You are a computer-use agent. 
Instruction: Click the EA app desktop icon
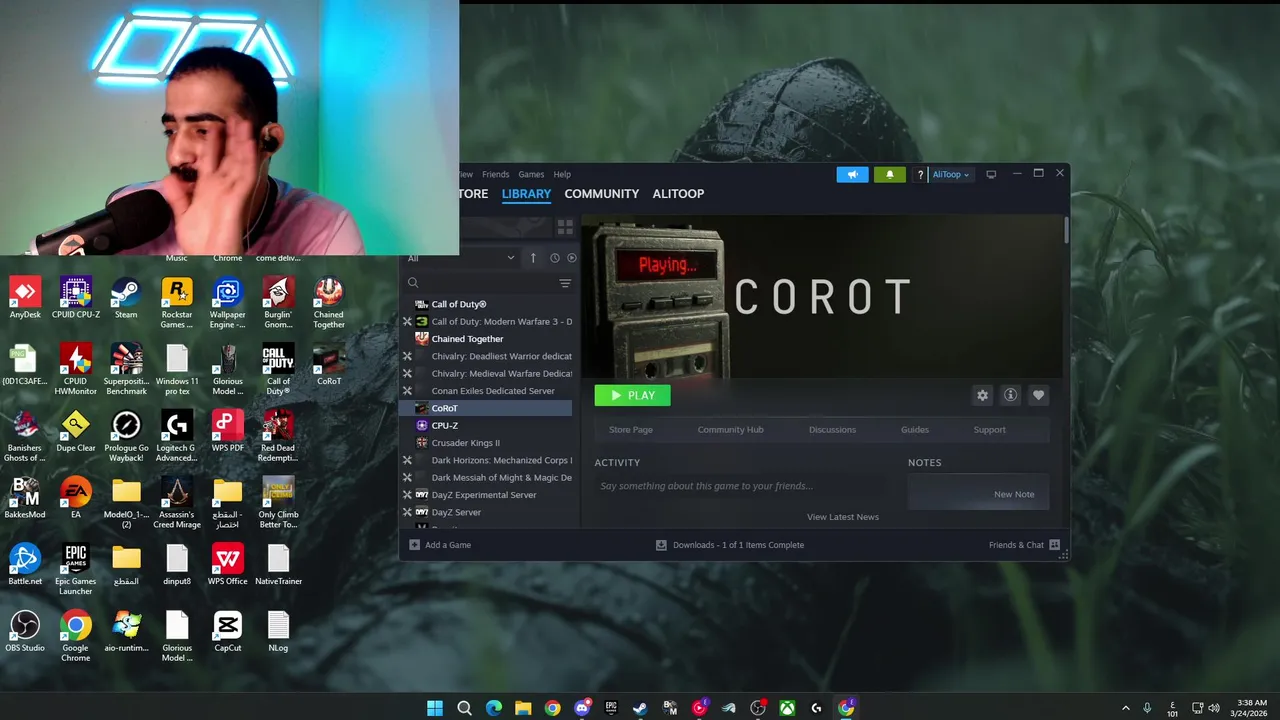75,497
